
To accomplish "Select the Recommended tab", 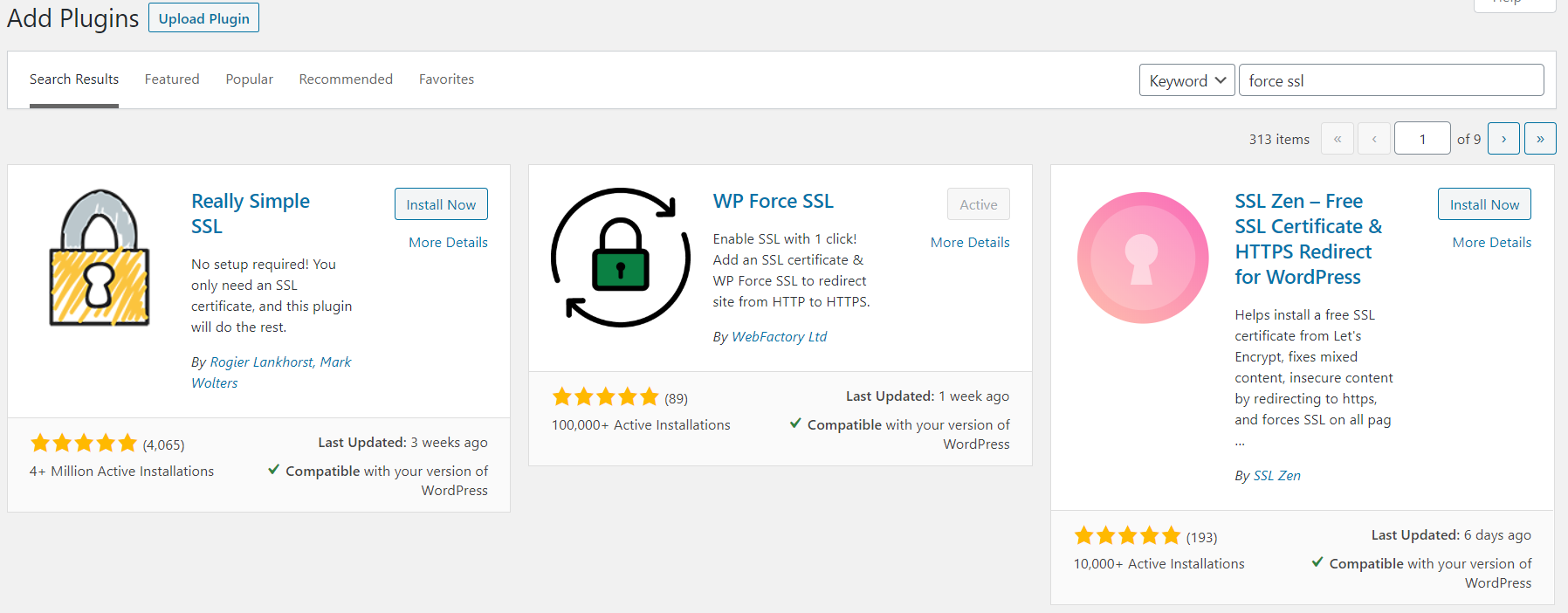I will [x=346, y=79].
